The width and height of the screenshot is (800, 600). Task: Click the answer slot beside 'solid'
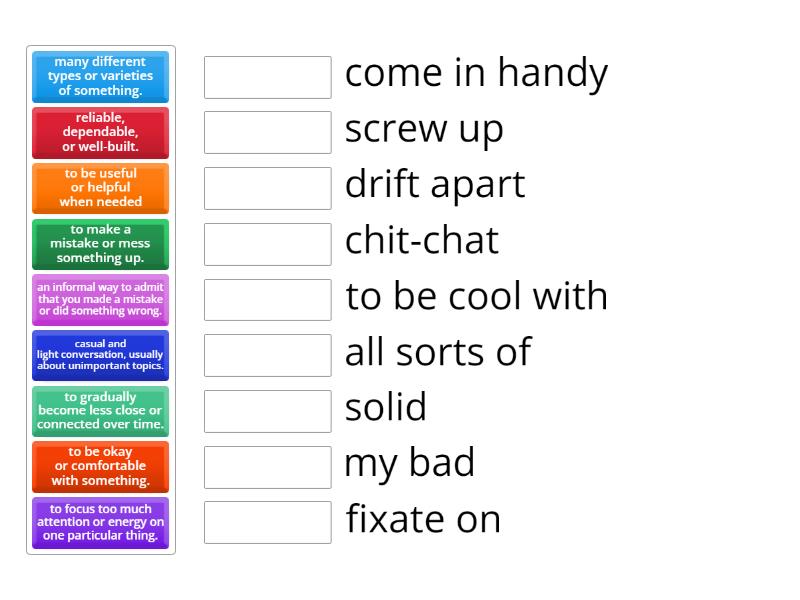pos(267,408)
